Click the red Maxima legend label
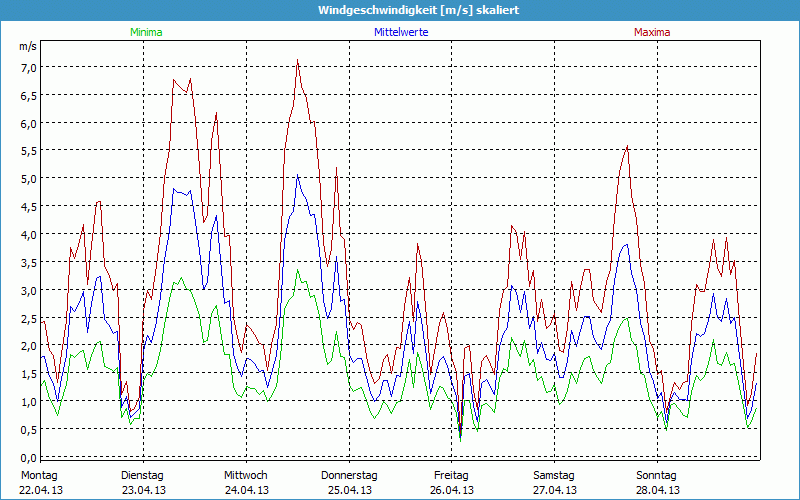Screen dimensions: 800x500 tap(652, 32)
